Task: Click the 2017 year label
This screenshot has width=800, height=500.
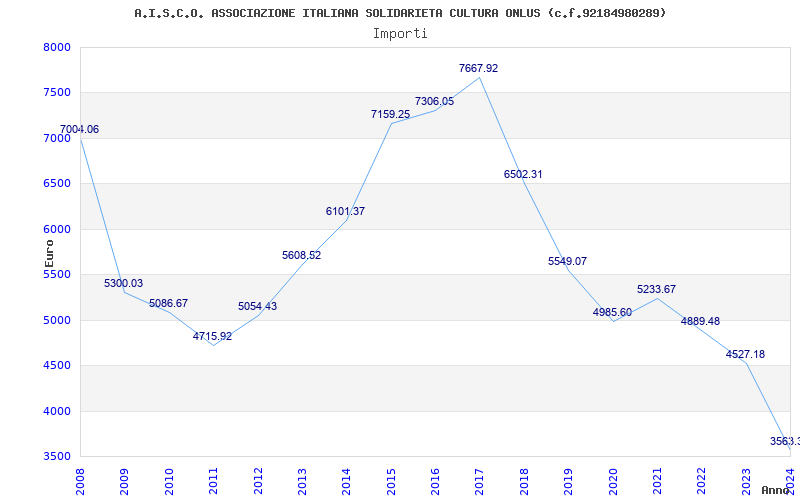Action: (x=480, y=481)
